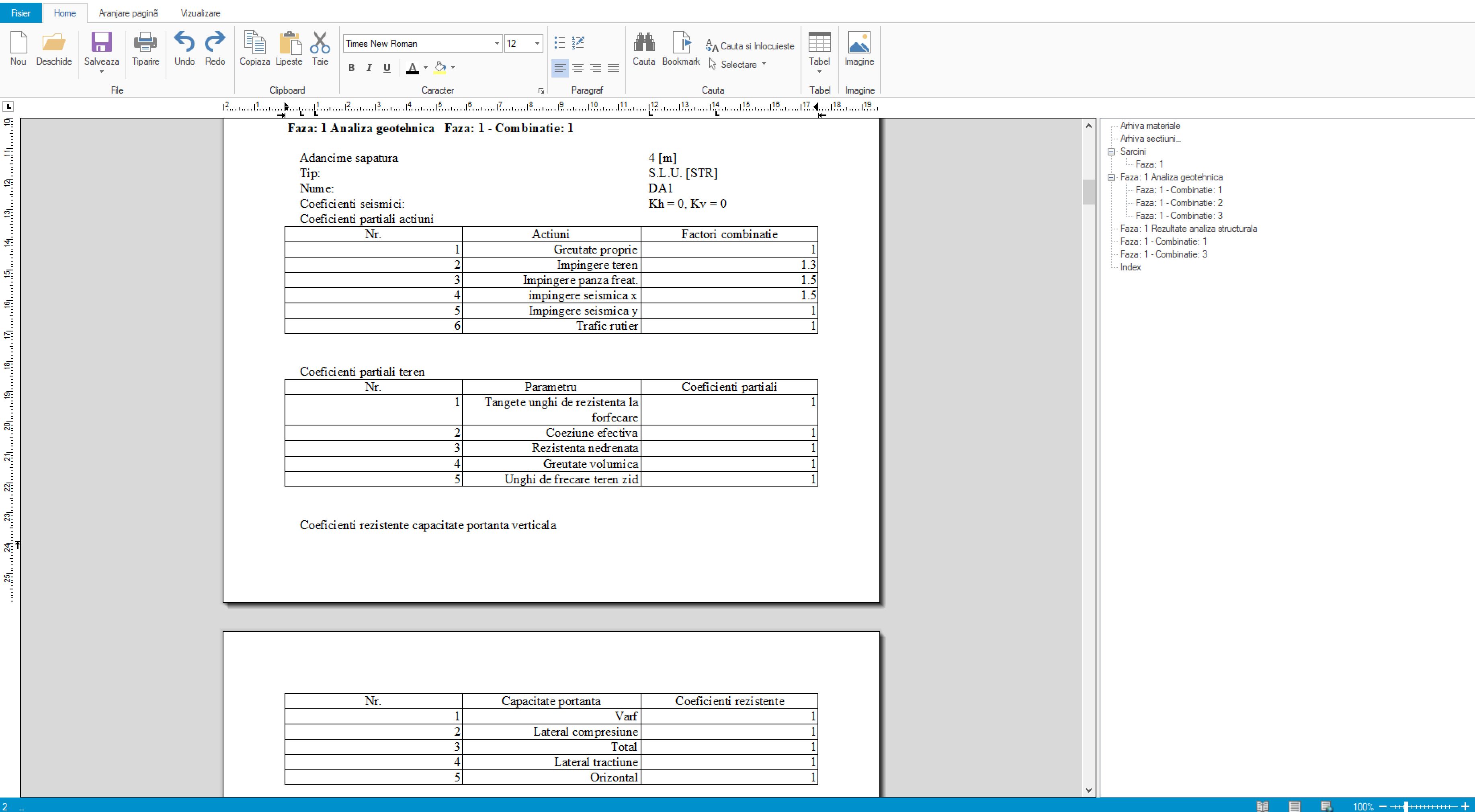The width and height of the screenshot is (1475, 812).
Task: Click the Undo arrow icon
Action: tap(184, 43)
